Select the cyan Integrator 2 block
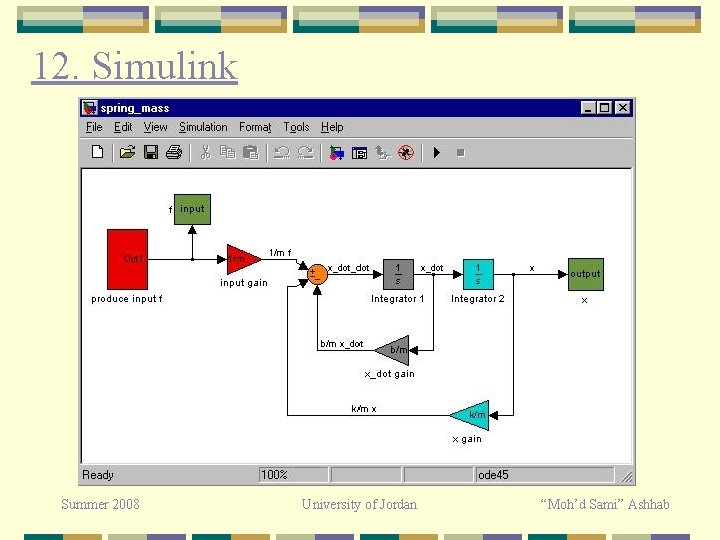Image resolution: width=720 pixels, height=540 pixels. (x=478, y=274)
